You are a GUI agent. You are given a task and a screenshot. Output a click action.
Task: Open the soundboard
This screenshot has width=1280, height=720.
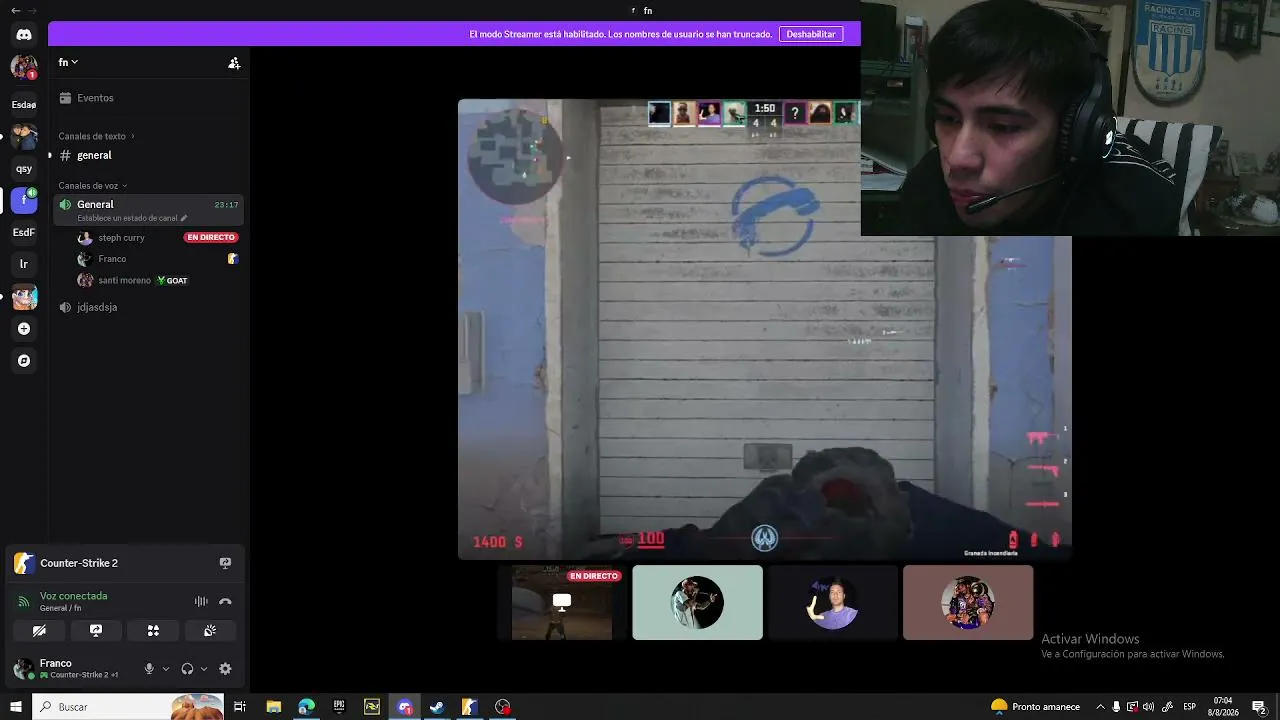tap(210, 631)
